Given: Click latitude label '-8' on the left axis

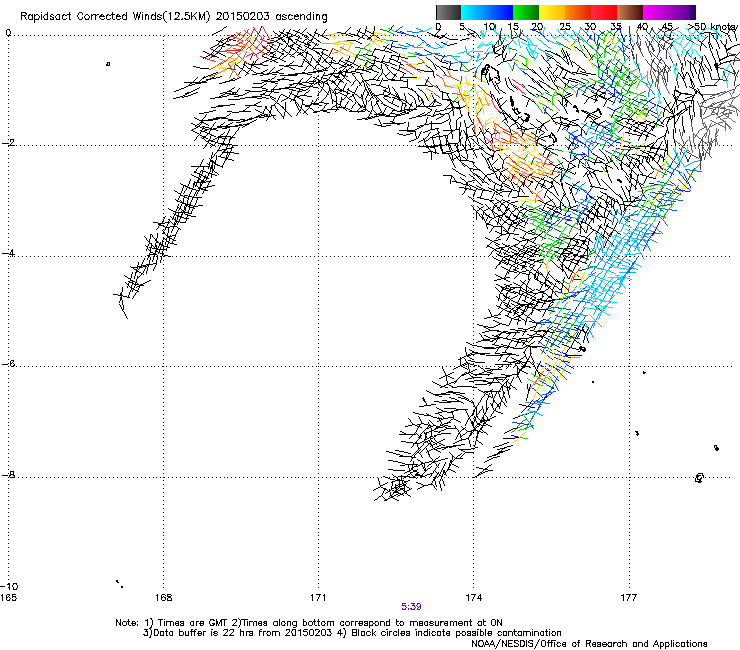Looking at the screenshot, I should (8, 474).
